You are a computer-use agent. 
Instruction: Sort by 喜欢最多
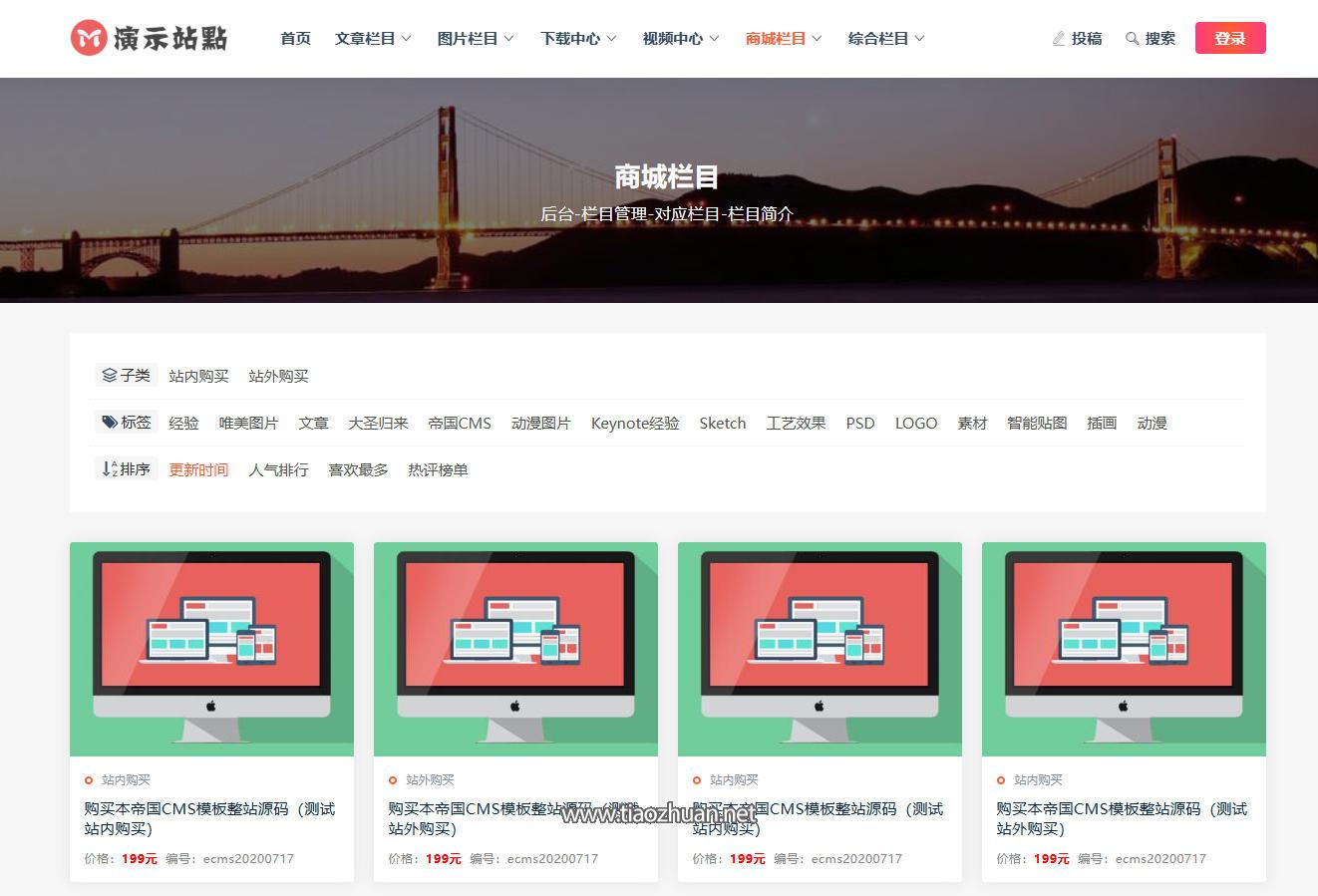pos(358,469)
